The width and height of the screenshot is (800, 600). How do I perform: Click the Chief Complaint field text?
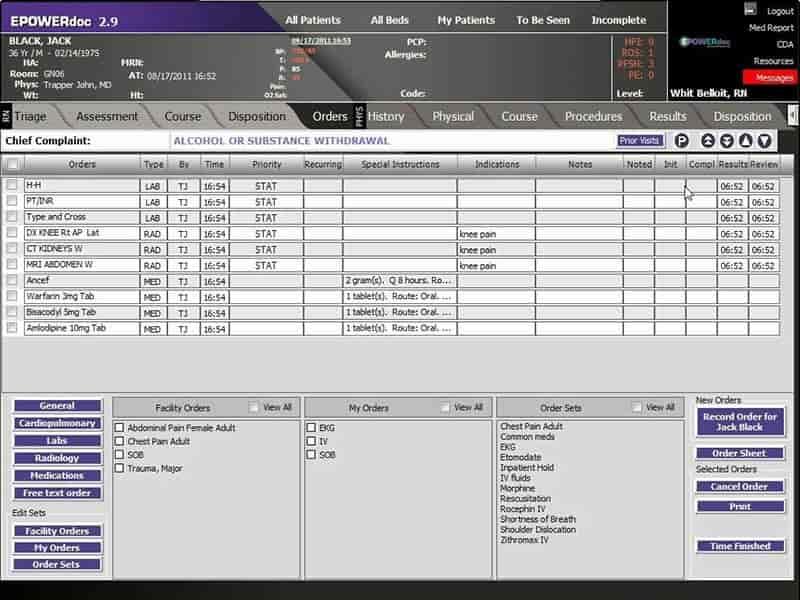(282, 141)
